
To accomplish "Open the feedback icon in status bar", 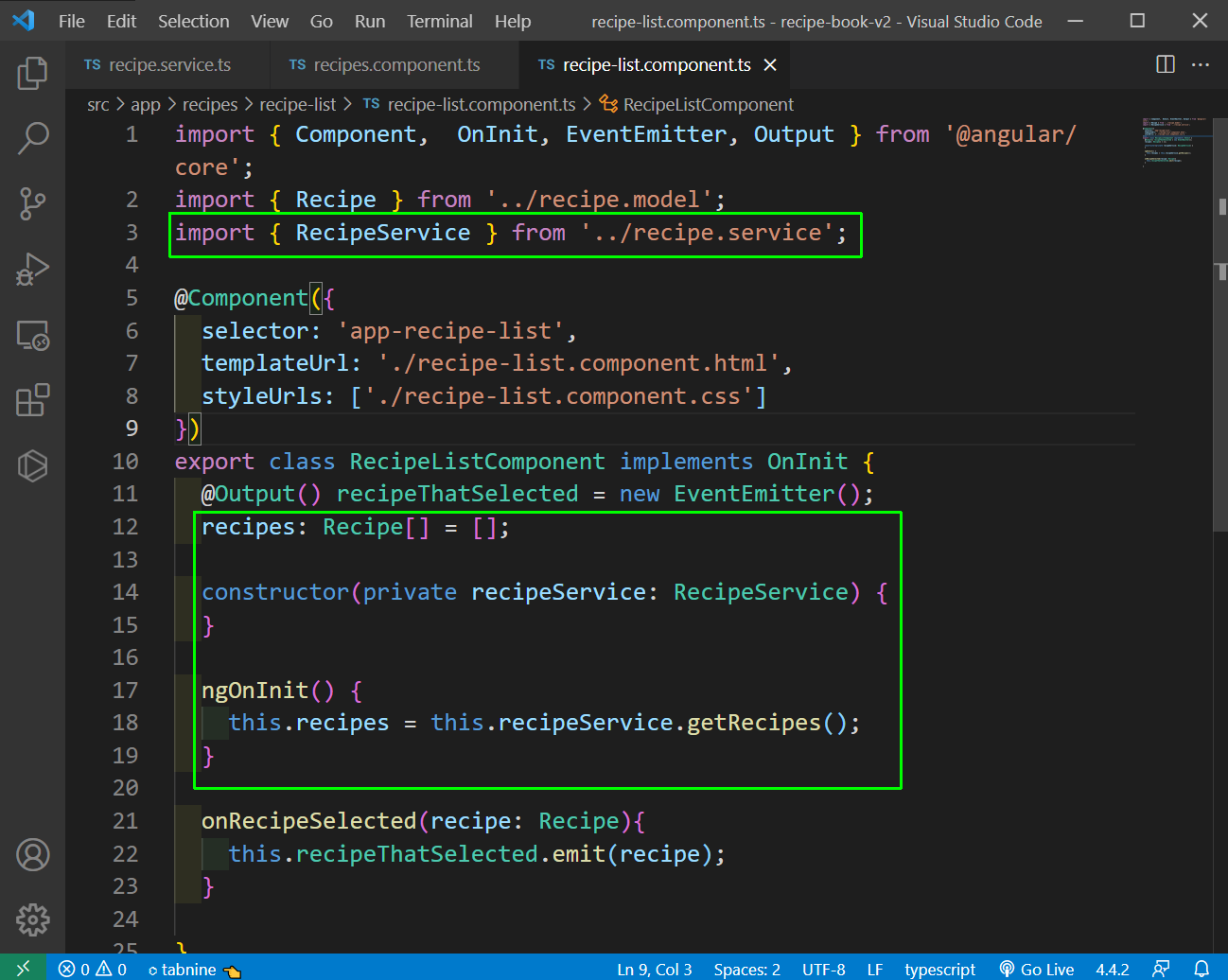I will click(1161, 970).
